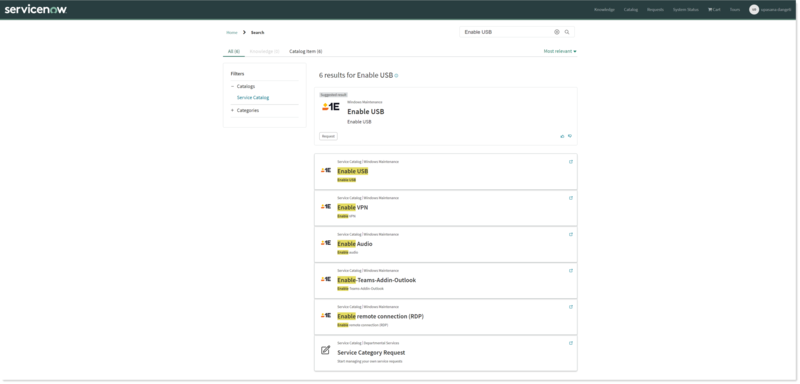The height and width of the screenshot is (384, 800).
Task: Click 1E icon on Enable VPN row
Action: 326,207
